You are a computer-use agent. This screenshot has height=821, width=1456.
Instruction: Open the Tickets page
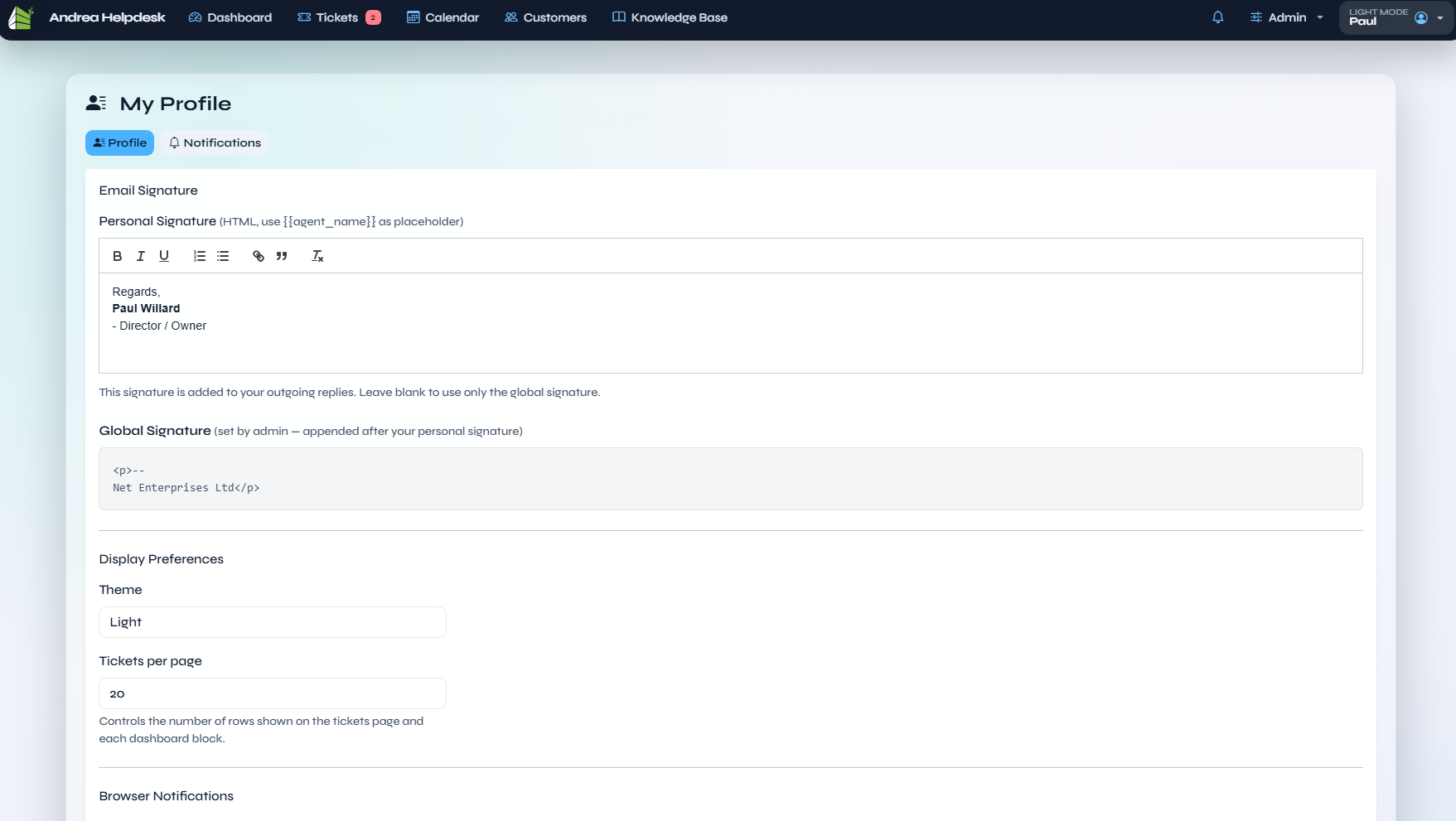337,17
